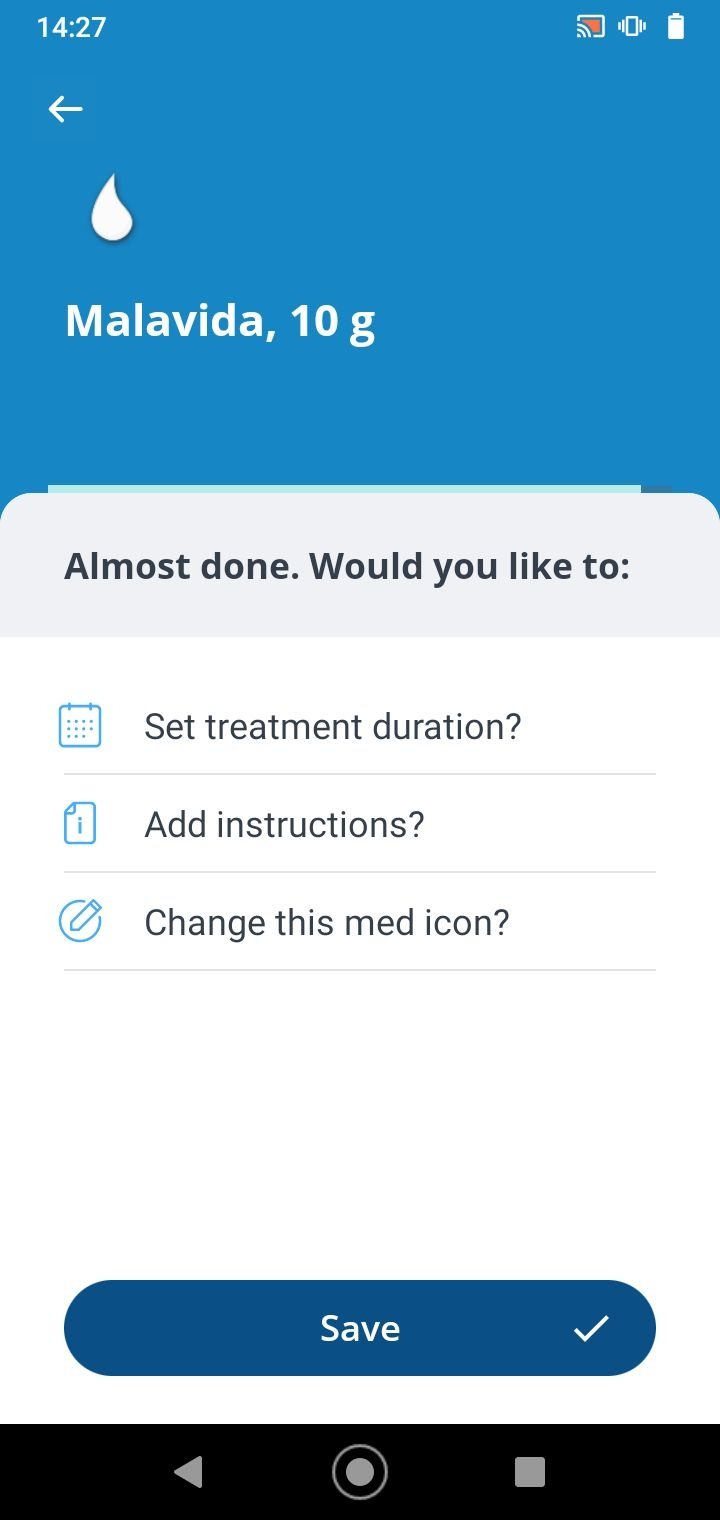
Task: Tap the battery status icon
Action: pos(676,27)
